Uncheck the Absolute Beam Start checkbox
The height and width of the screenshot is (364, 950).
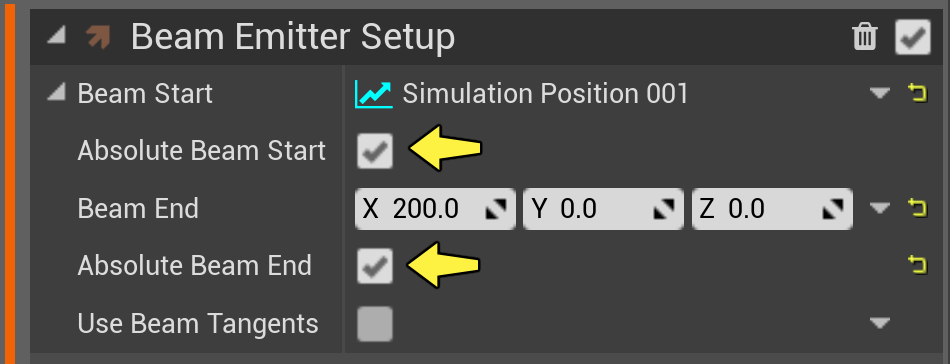(x=375, y=151)
